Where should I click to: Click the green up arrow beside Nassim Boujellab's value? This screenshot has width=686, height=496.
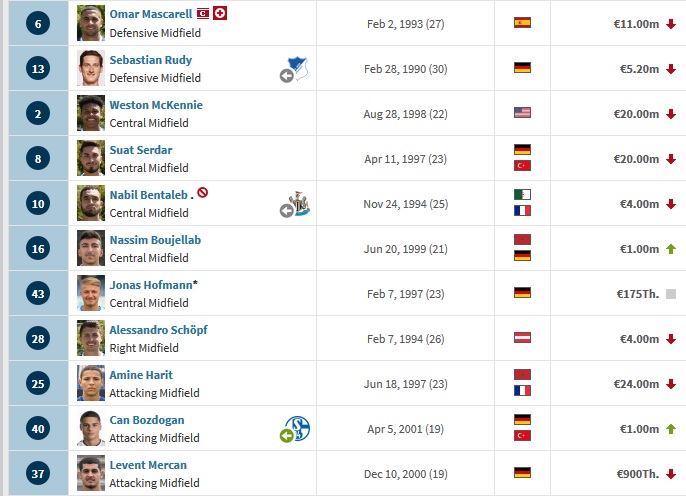pos(671,249)
